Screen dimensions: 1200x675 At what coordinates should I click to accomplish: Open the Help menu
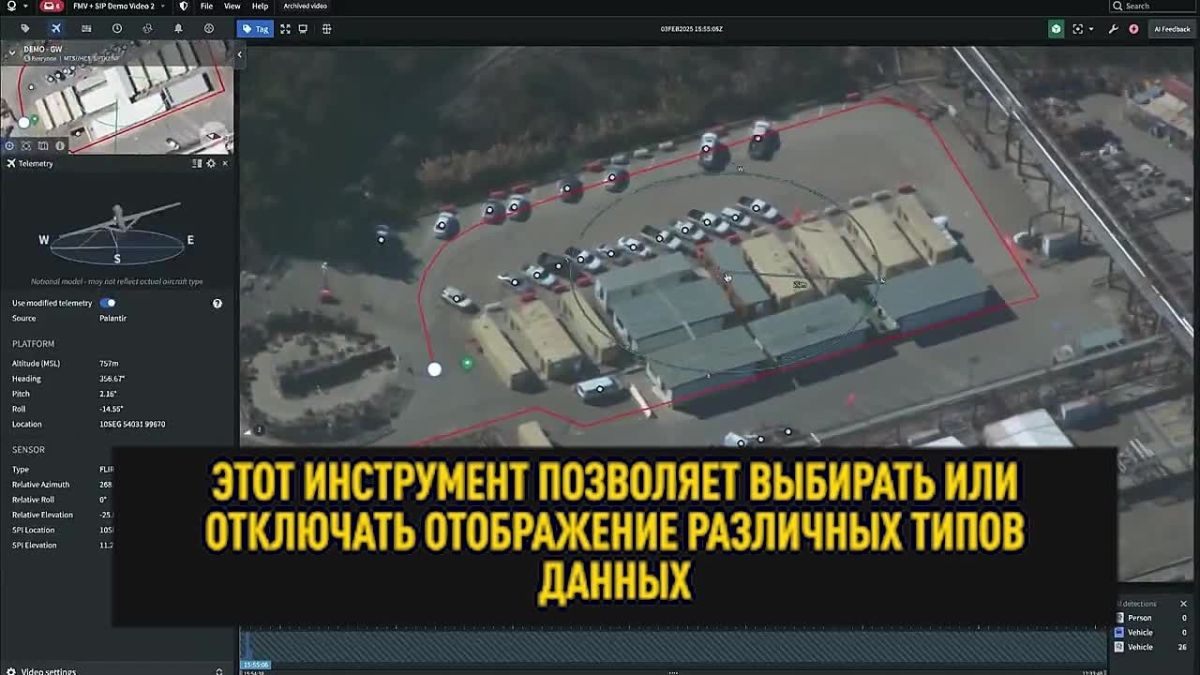260,6
